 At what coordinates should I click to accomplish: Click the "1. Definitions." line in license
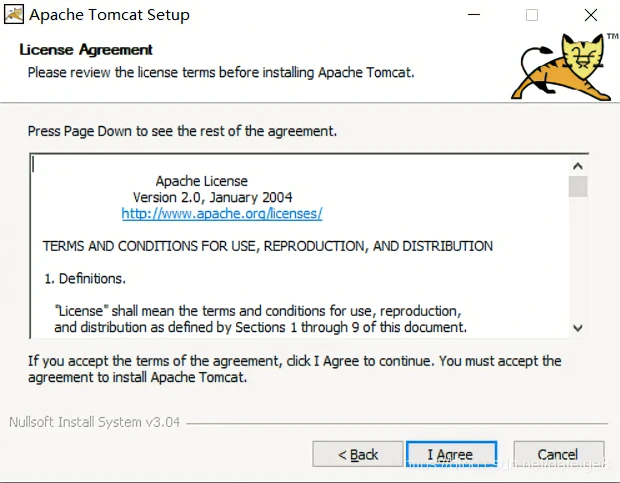[x=85, y=278]
